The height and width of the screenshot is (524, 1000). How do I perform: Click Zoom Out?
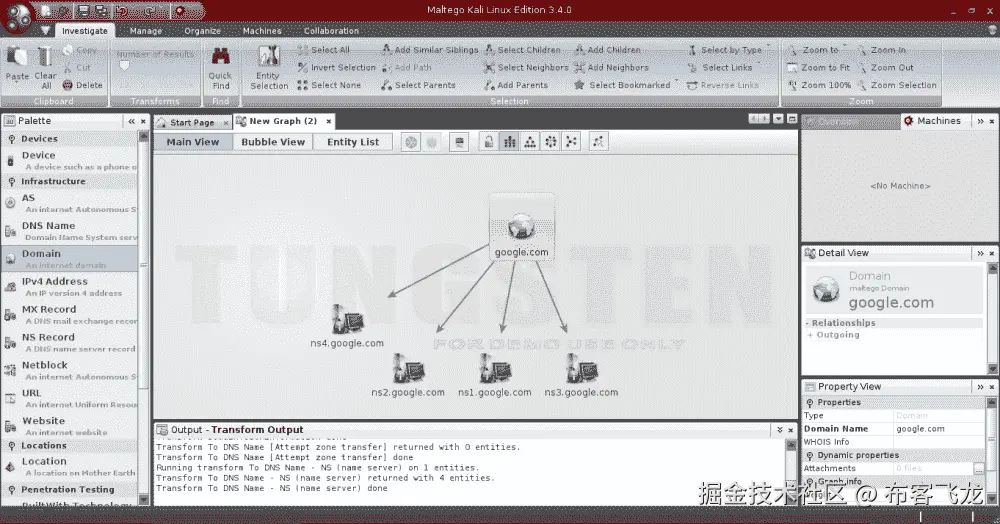[x=886, y=67]
